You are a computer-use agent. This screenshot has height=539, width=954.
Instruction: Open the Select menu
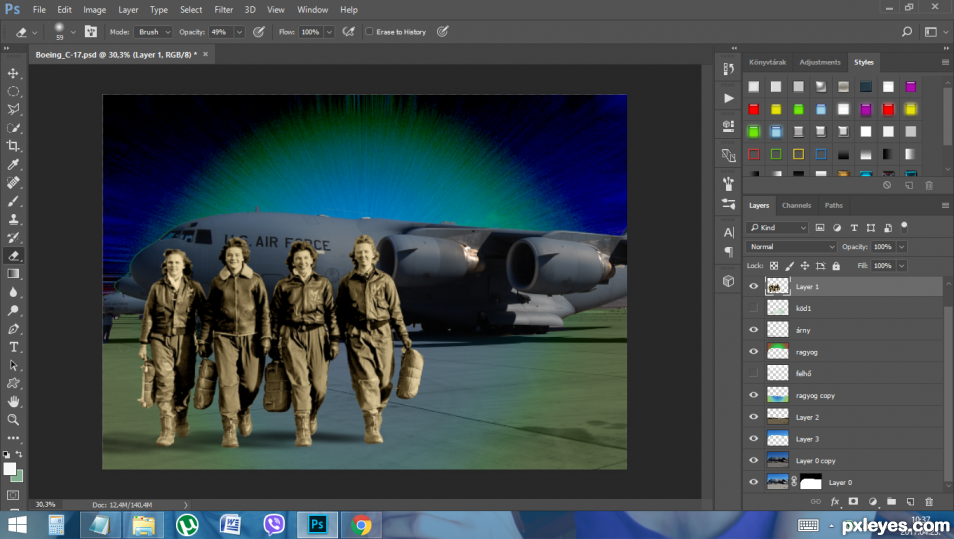[191, 10]
